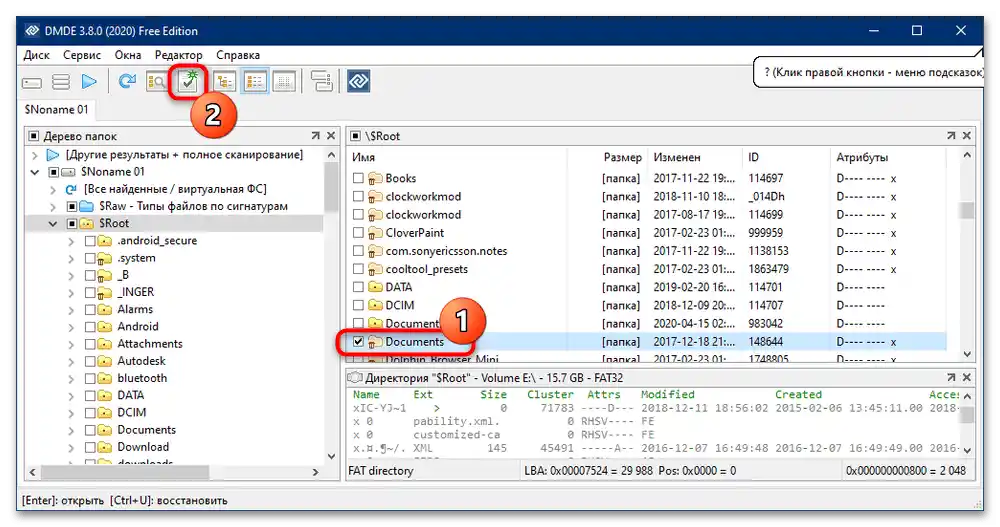
Task: Toggle the folder tree panel toolbar icon
Action: pyautogui.click(x=224, y=82)
